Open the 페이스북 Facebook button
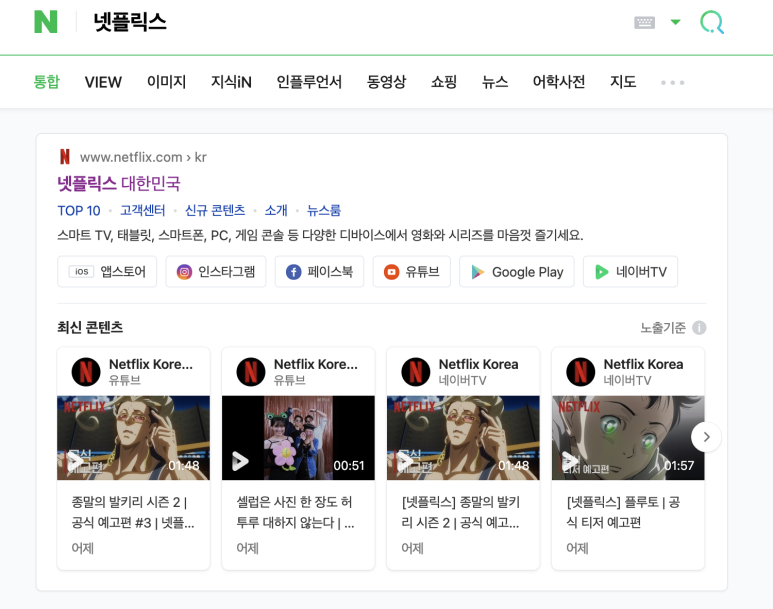 [x=319, y=272]
